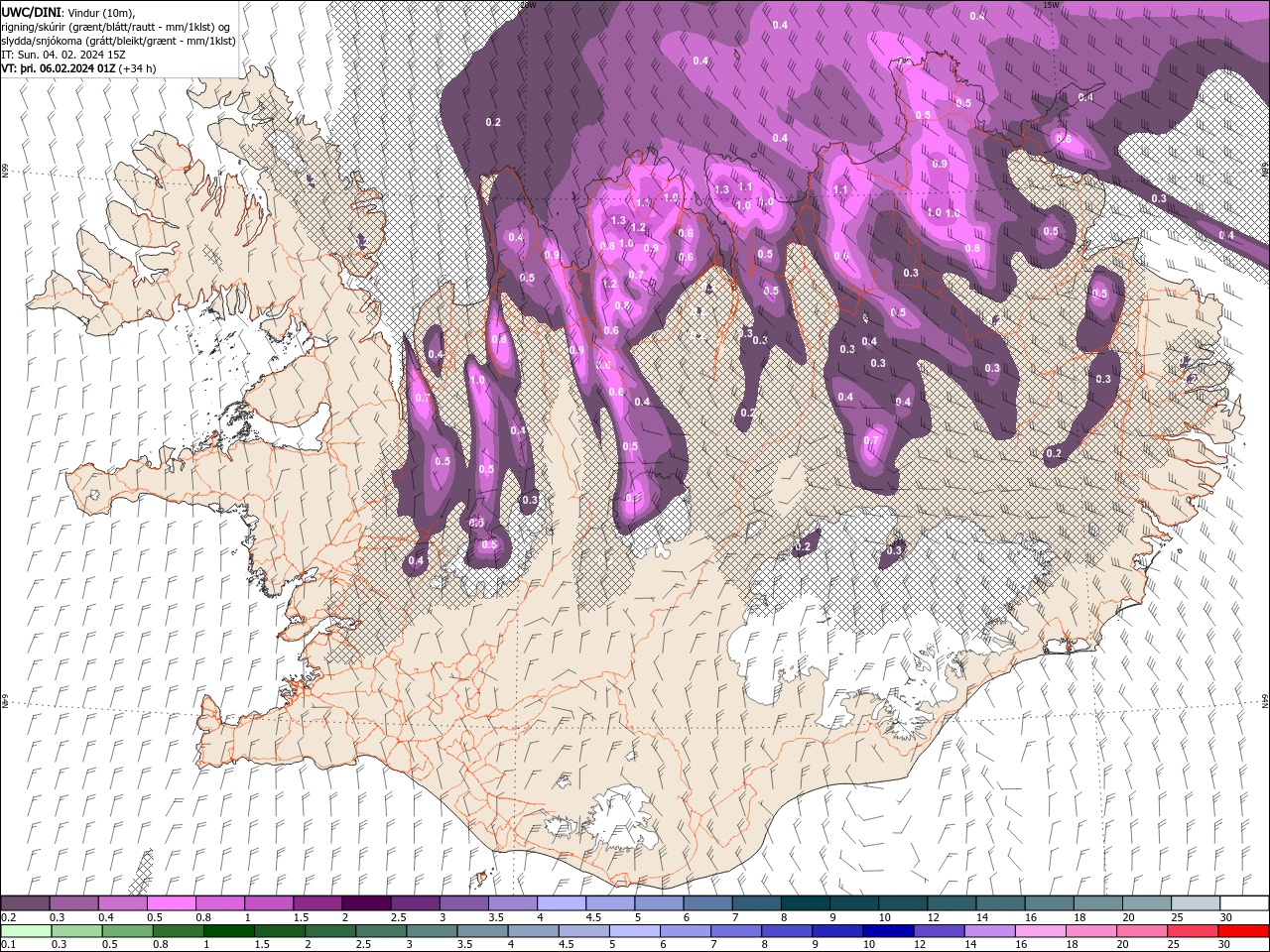Pick top legend swatch between 4 and 4.5
This screenshot has height=952, width=1270.
click(x=561, y=903)
